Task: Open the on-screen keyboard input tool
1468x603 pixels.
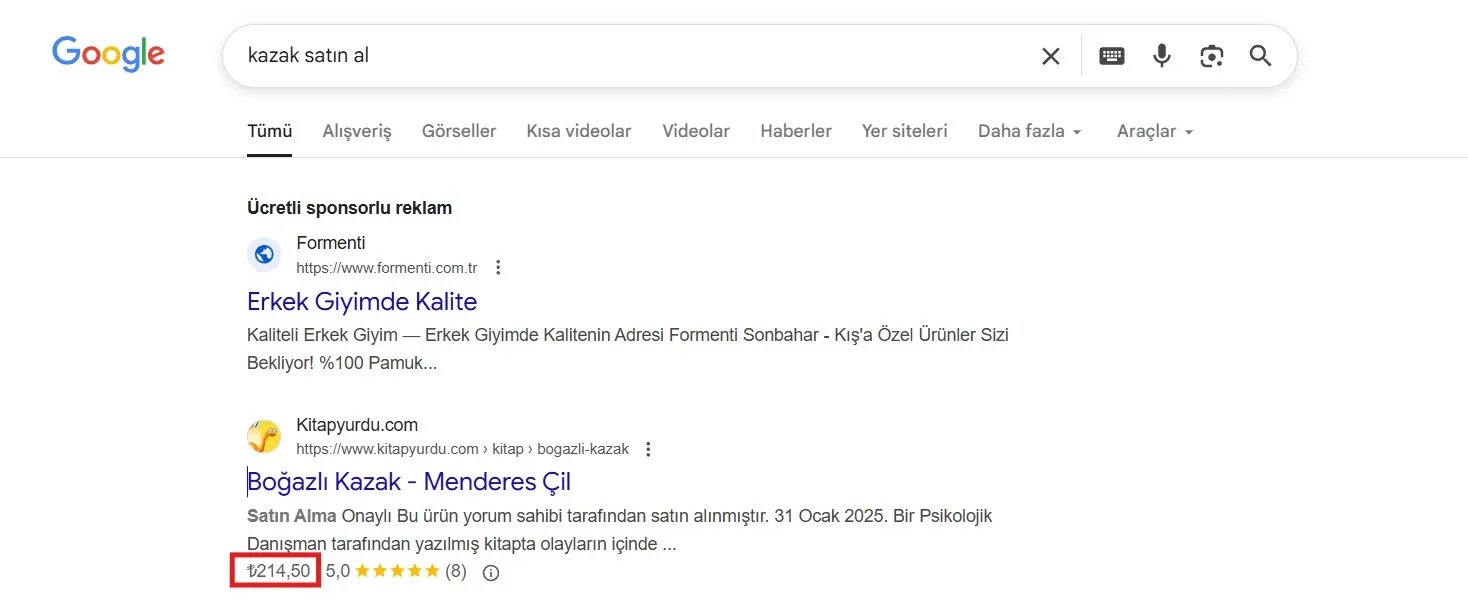Action: 1111,56
